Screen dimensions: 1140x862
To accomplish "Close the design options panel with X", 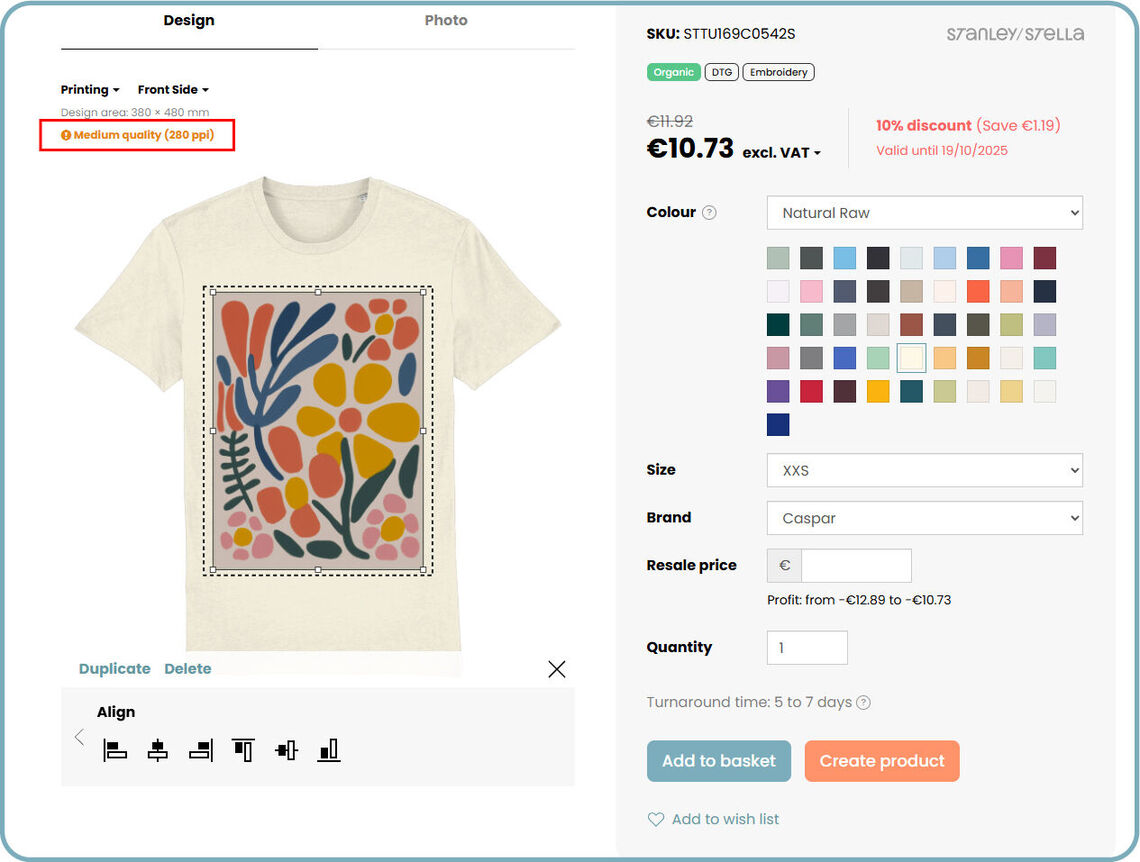I will click(x=557, y=669).
